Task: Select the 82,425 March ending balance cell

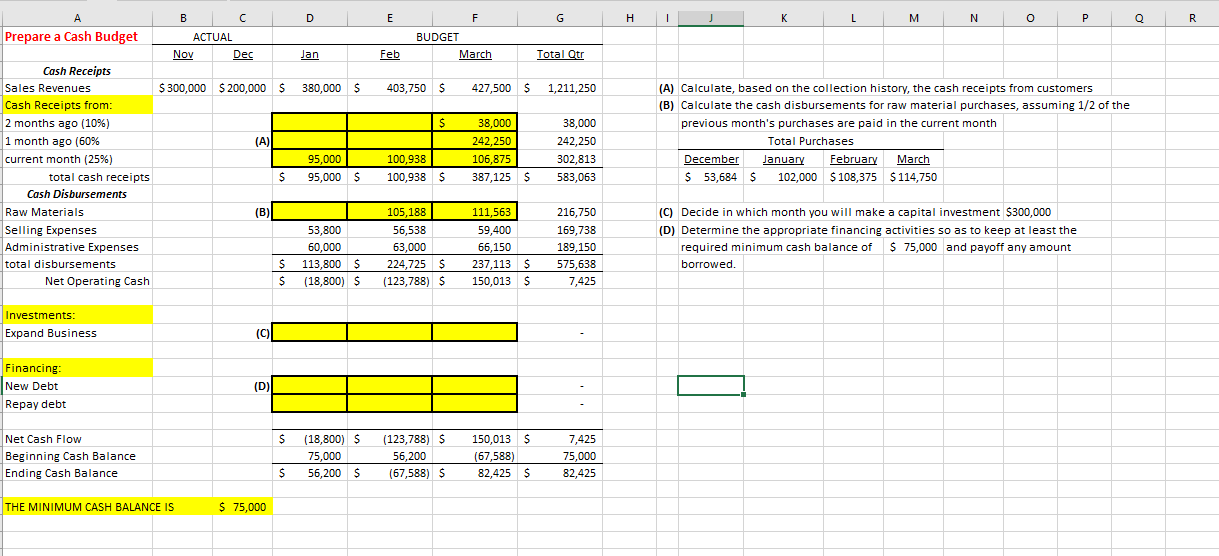Action: point(475,473)
